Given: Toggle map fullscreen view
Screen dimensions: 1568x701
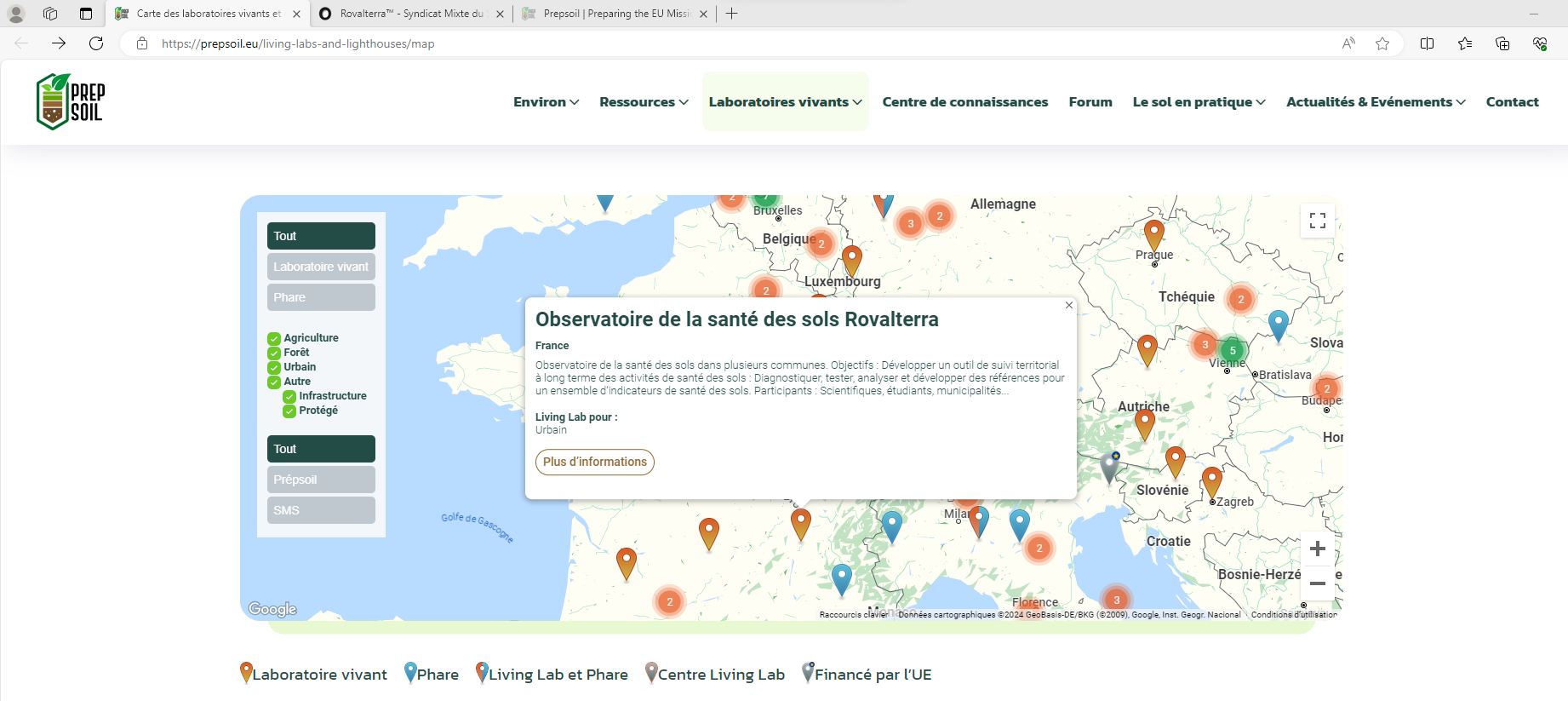Looking at the screenshot, I should (x=1318, y=221).
